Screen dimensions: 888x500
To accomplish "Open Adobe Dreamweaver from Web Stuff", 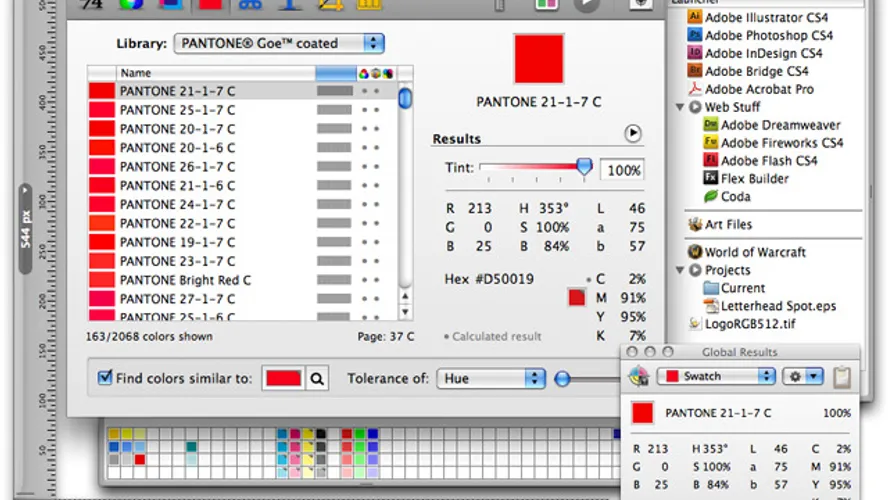I will click(772, 125).
